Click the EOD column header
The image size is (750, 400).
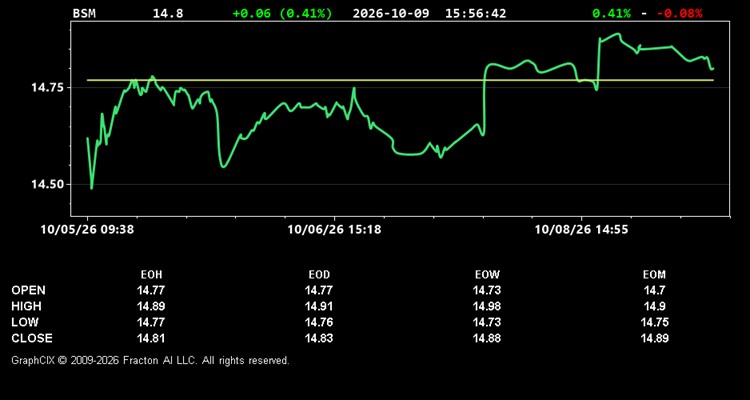pyautogui.click(x=319, y=275)
